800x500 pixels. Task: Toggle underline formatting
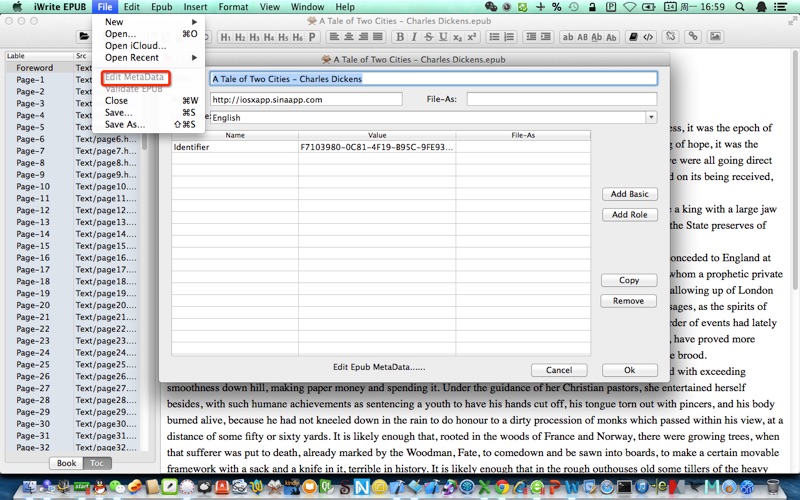(443, 37)
